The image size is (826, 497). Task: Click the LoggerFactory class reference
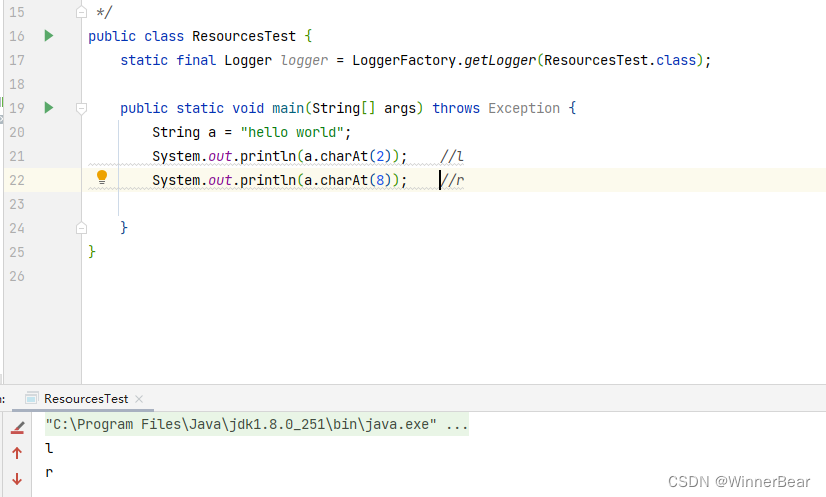tap(404, 60)
